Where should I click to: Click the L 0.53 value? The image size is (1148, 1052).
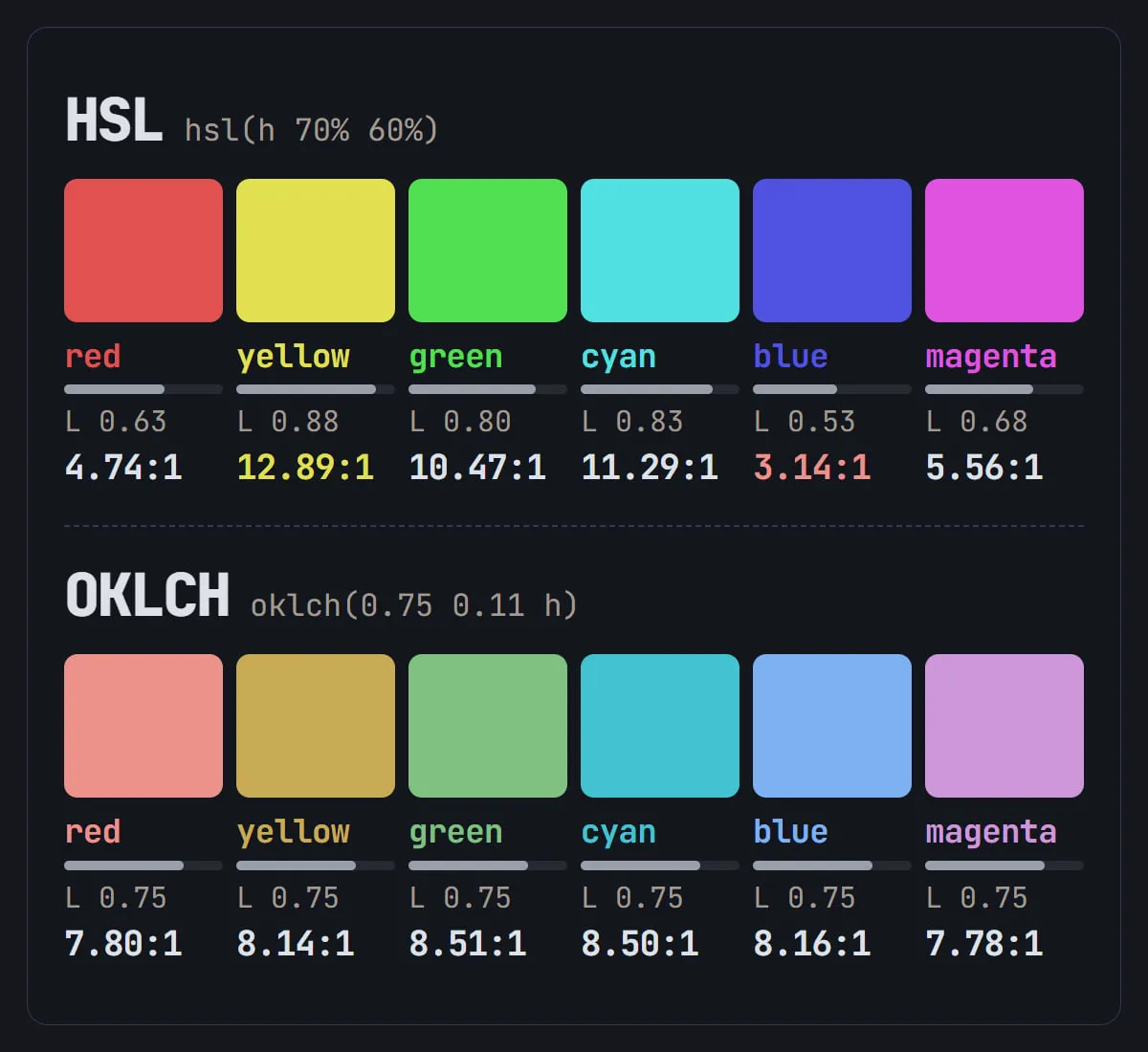point(805,422)
